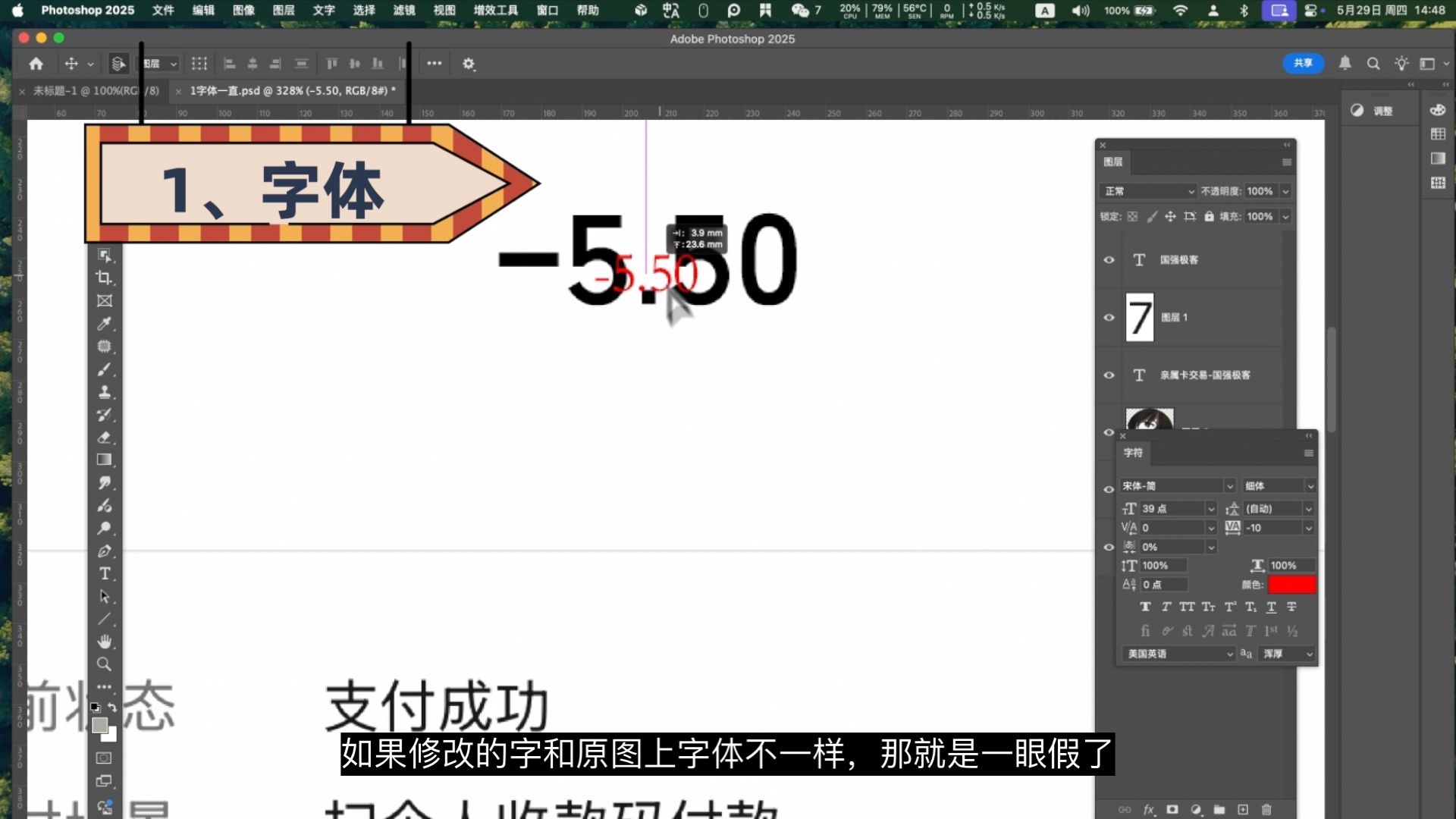Screen dimensions: 1456x819
Task: Select the 字符 panel tab
Action: (1133, 453)
